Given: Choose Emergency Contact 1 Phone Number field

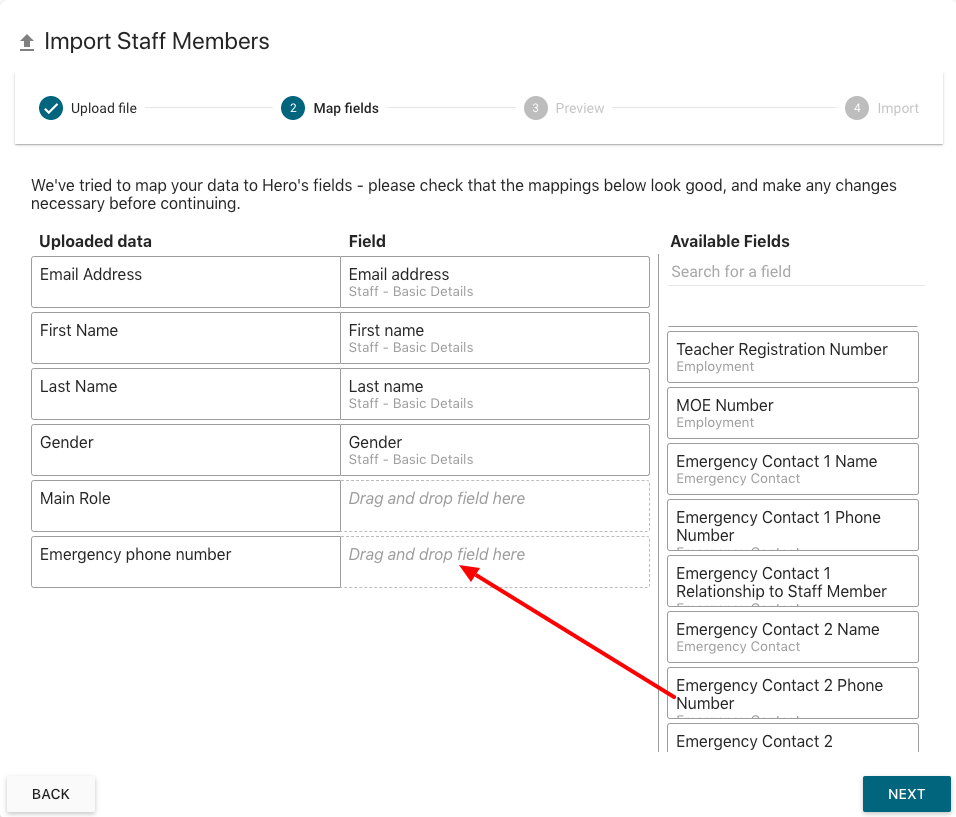Looking at the screenshot, I should click(x=792, y=525).
